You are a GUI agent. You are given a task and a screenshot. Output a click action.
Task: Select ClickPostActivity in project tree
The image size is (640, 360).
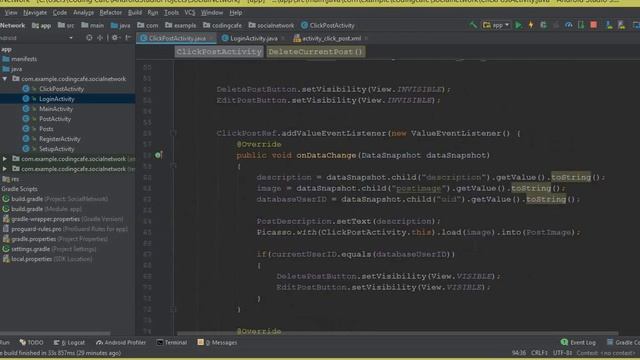[61, 89]
